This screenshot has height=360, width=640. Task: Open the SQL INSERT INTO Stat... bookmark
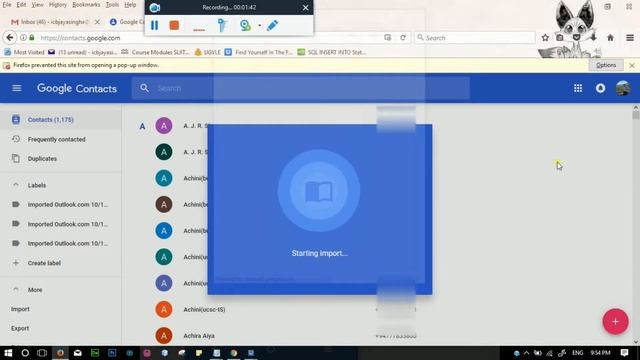pos(332,52)
